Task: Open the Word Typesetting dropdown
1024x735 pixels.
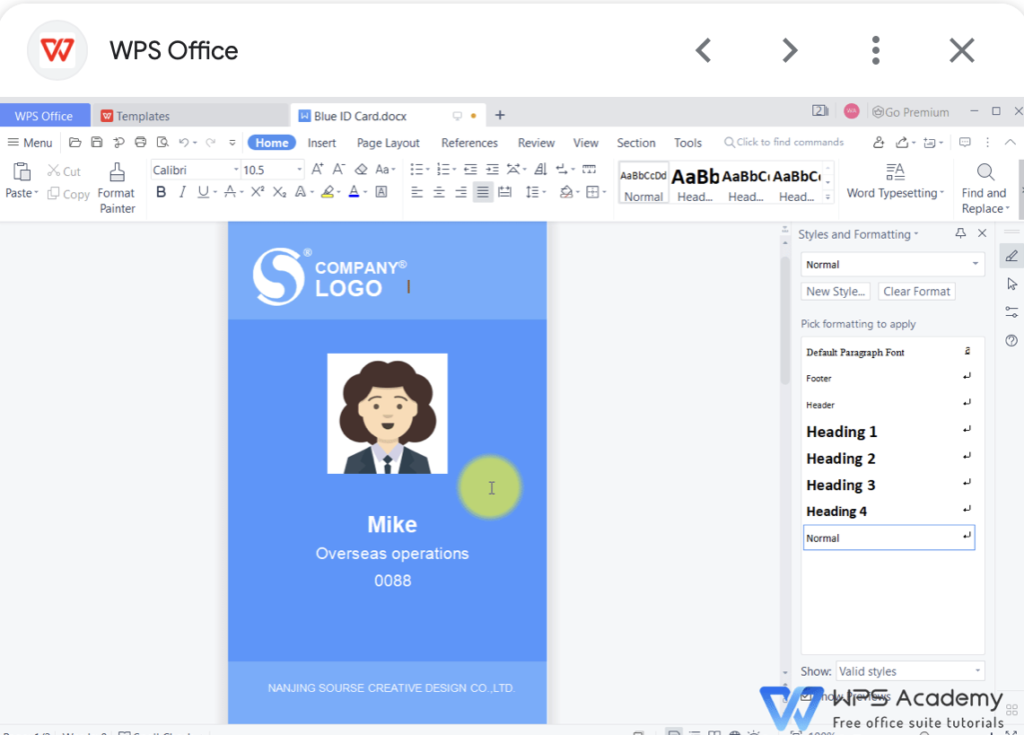Action: [895, 193]
